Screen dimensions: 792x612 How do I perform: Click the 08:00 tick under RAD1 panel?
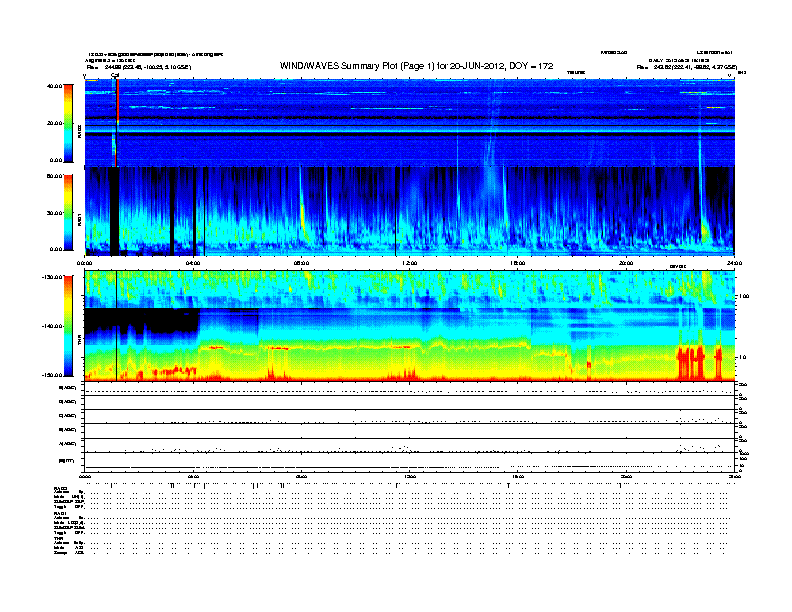(301, 263)
